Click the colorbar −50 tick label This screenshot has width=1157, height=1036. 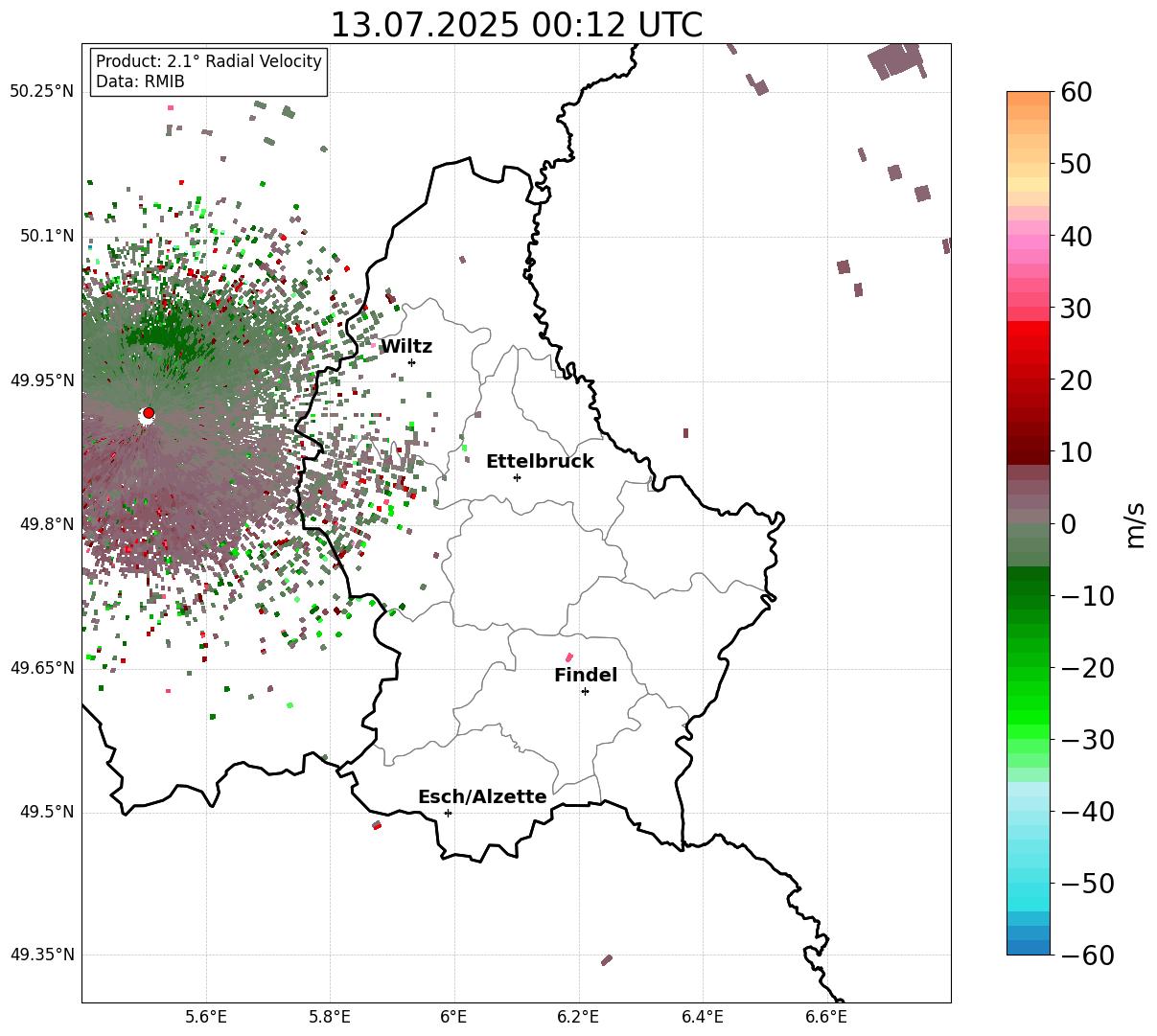1087,883
